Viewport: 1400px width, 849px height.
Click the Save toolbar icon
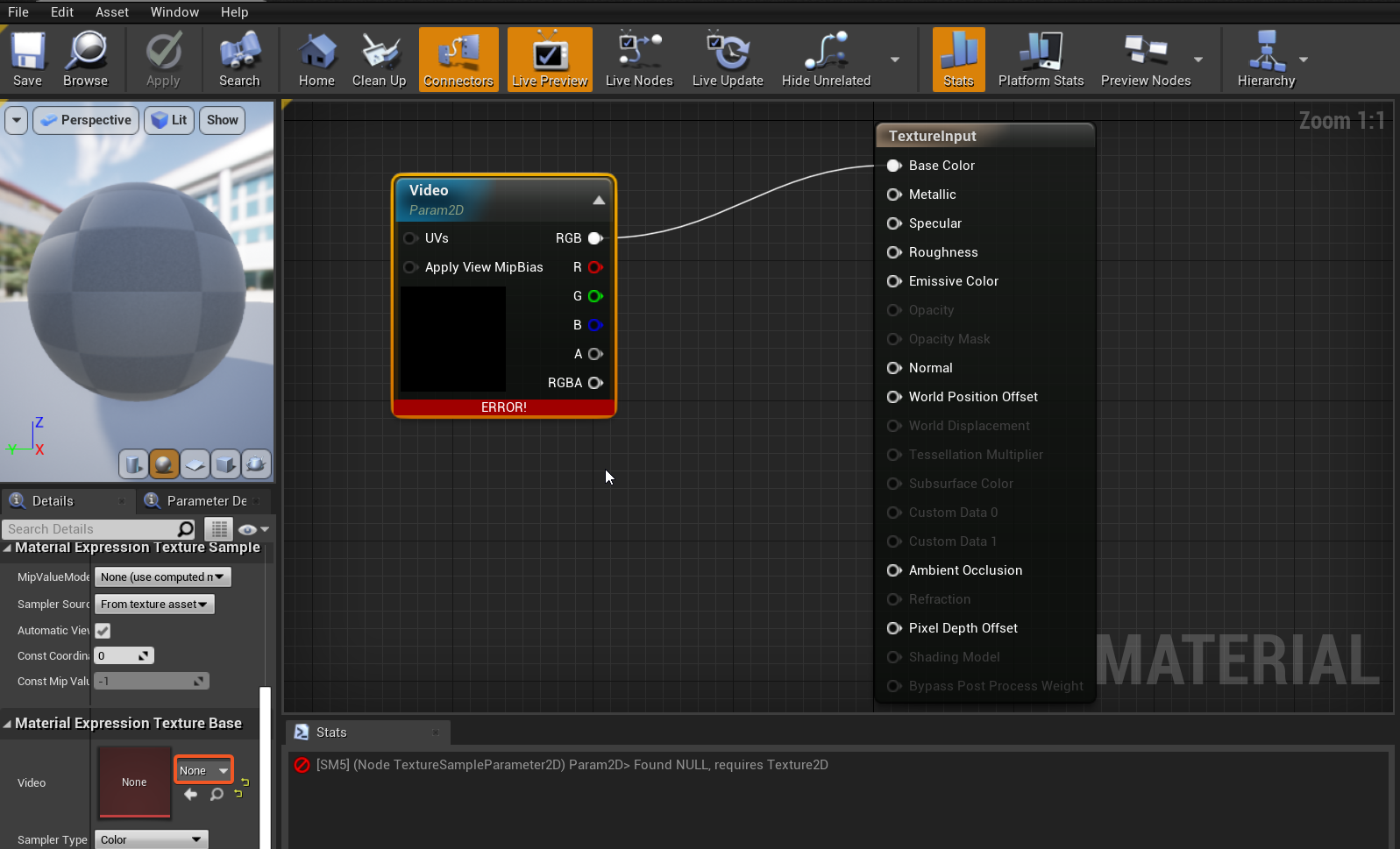(28, 59)
